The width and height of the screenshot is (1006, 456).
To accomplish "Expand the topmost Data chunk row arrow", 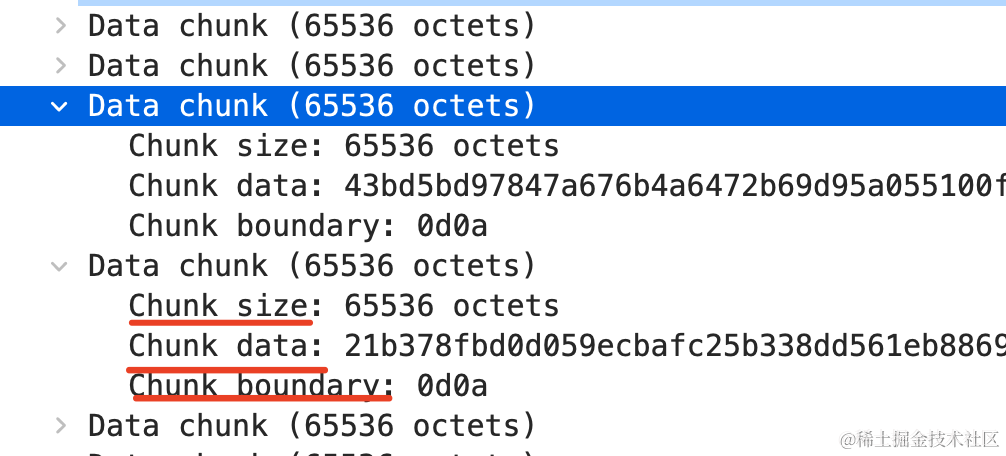I will (60, 26).
